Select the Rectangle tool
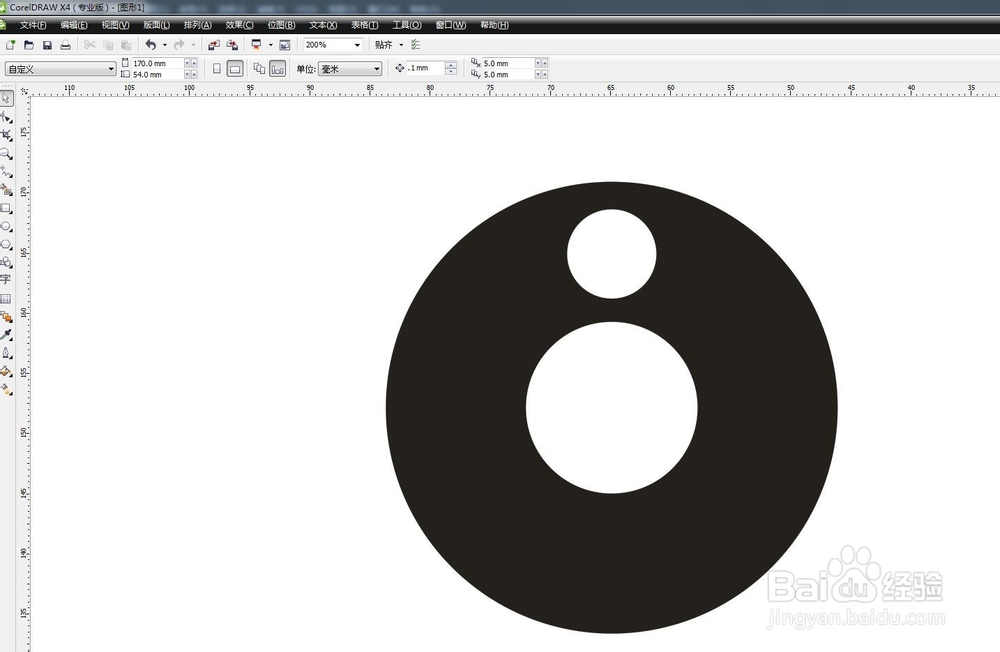 point(6,208)
